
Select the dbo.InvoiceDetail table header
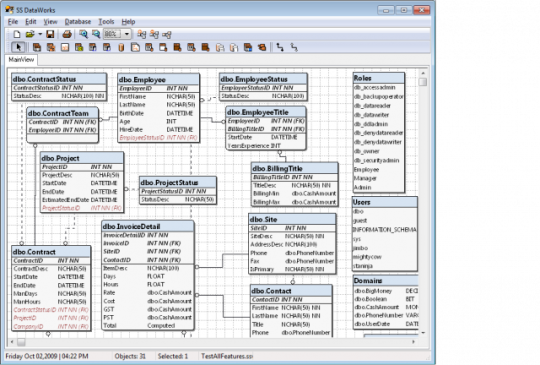coord(148,226)
